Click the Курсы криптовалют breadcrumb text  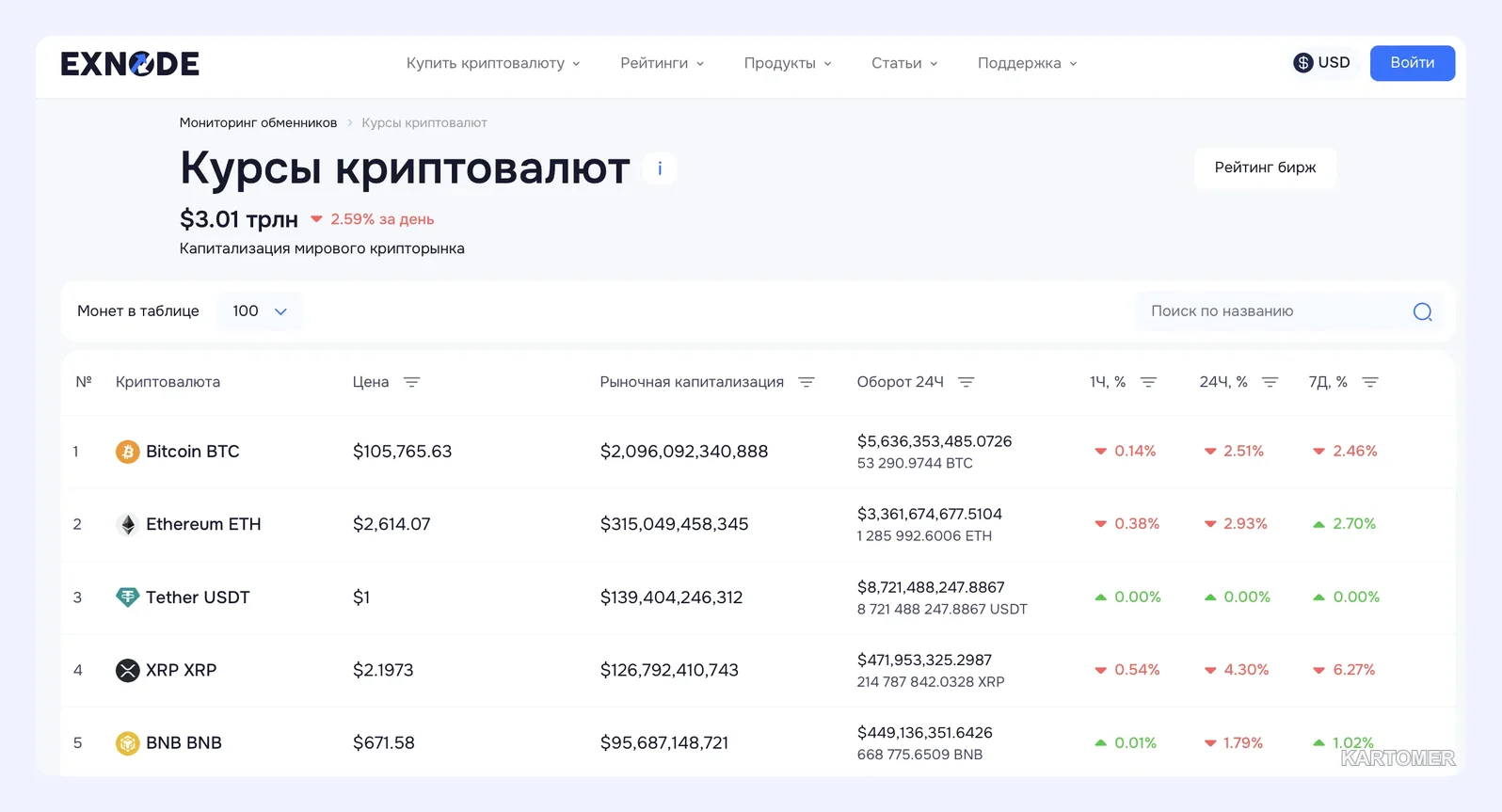pyautogui.click(x=424, y=123)
